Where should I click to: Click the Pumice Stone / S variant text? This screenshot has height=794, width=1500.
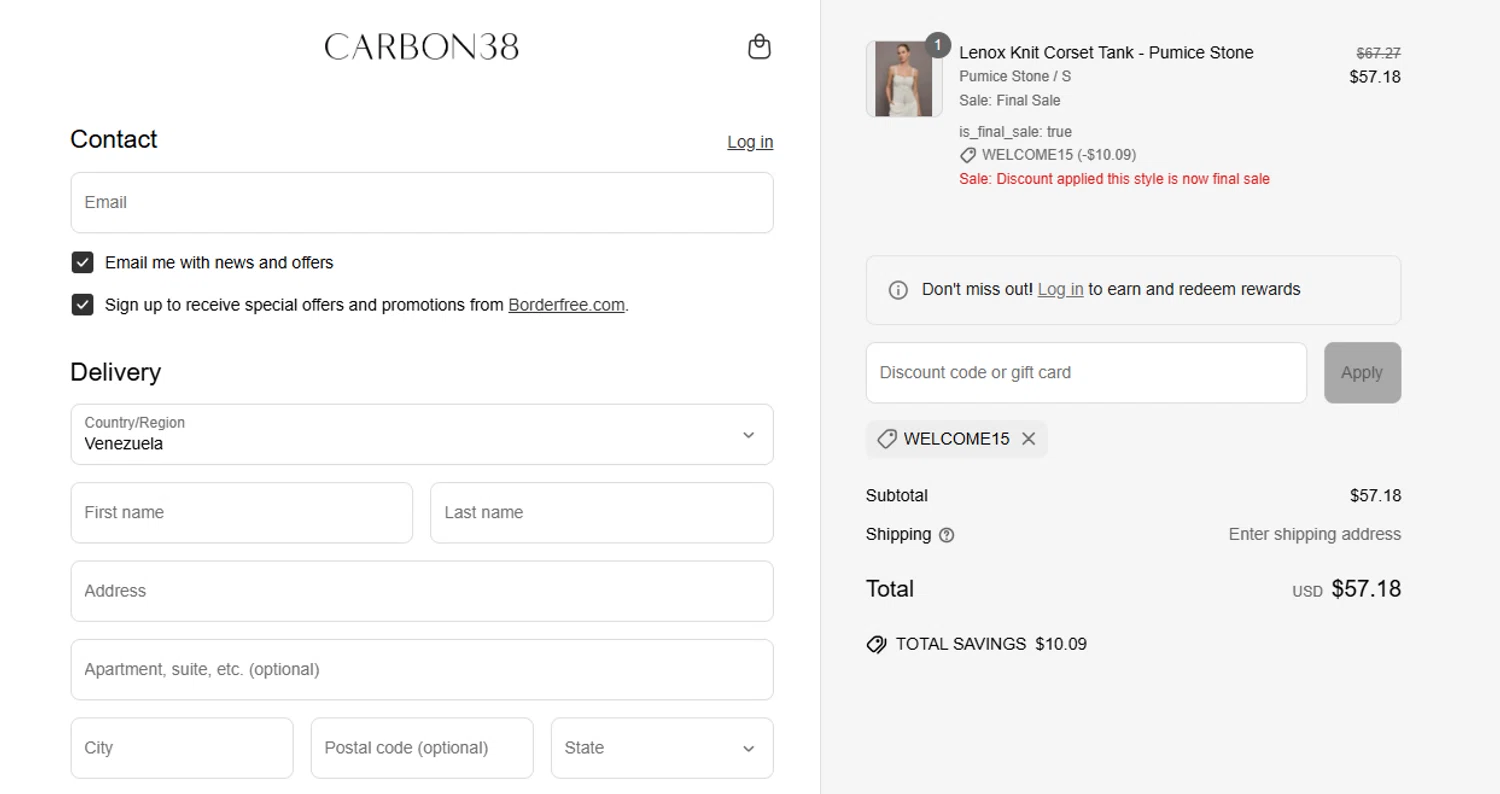1015,76
